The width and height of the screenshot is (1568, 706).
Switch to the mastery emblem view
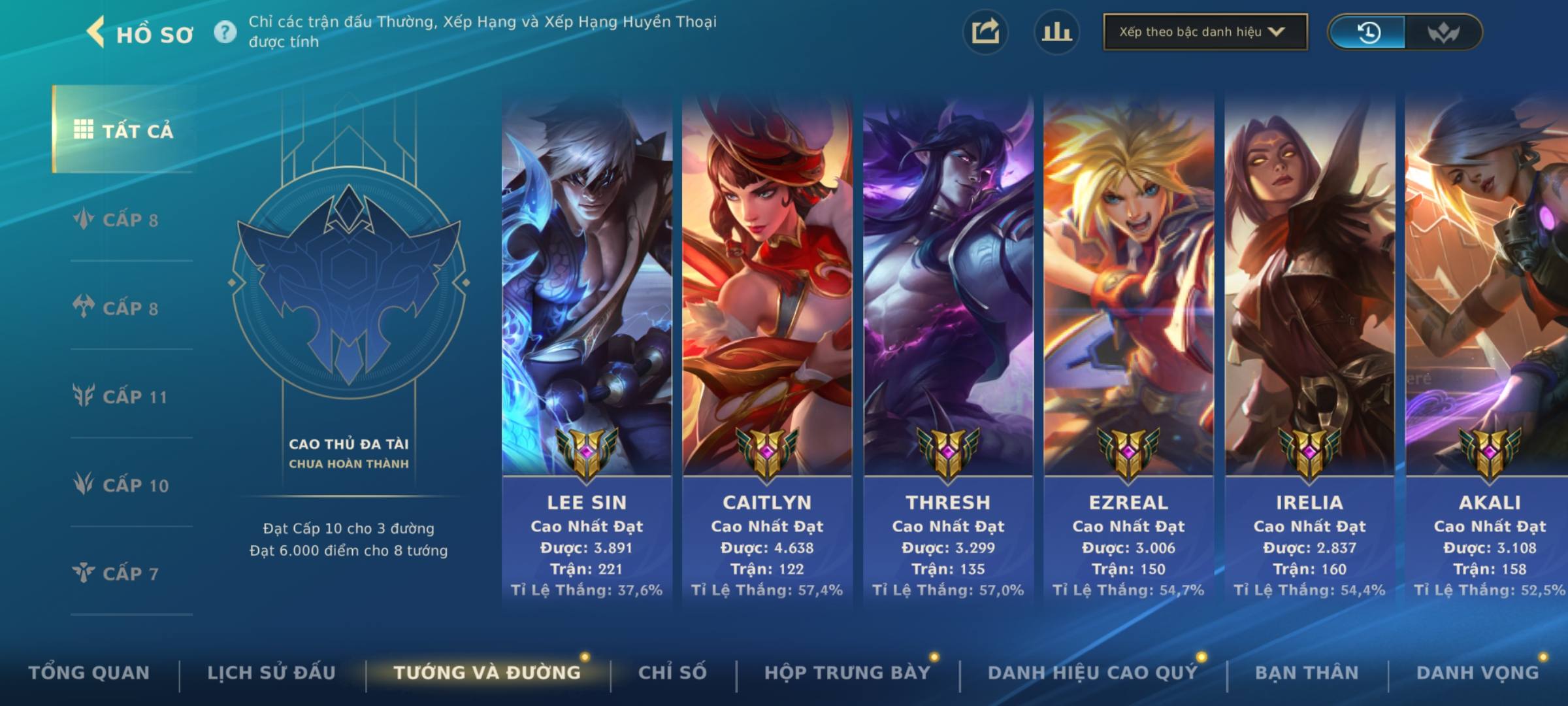click(x=1443, y=32)
